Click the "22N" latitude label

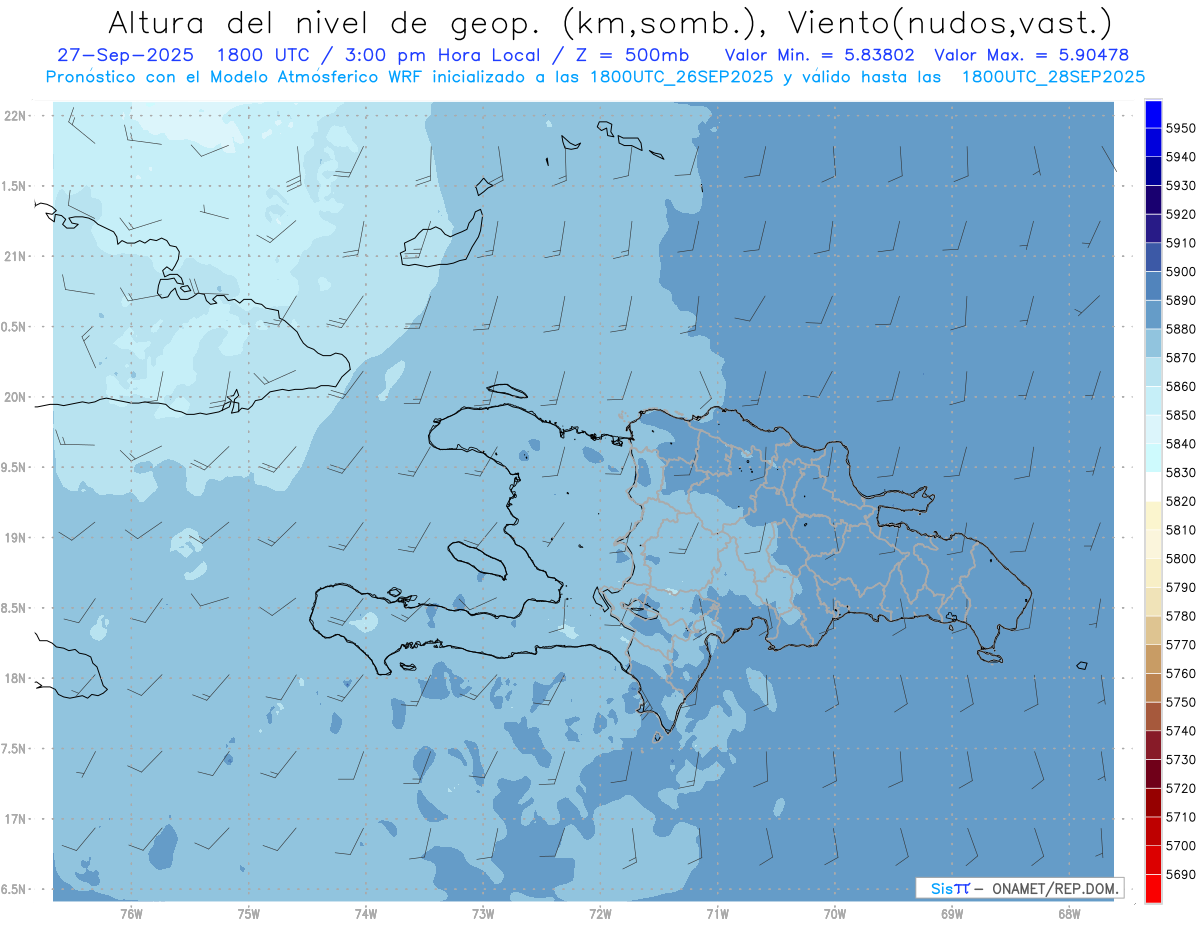click(x=16, y=116)
